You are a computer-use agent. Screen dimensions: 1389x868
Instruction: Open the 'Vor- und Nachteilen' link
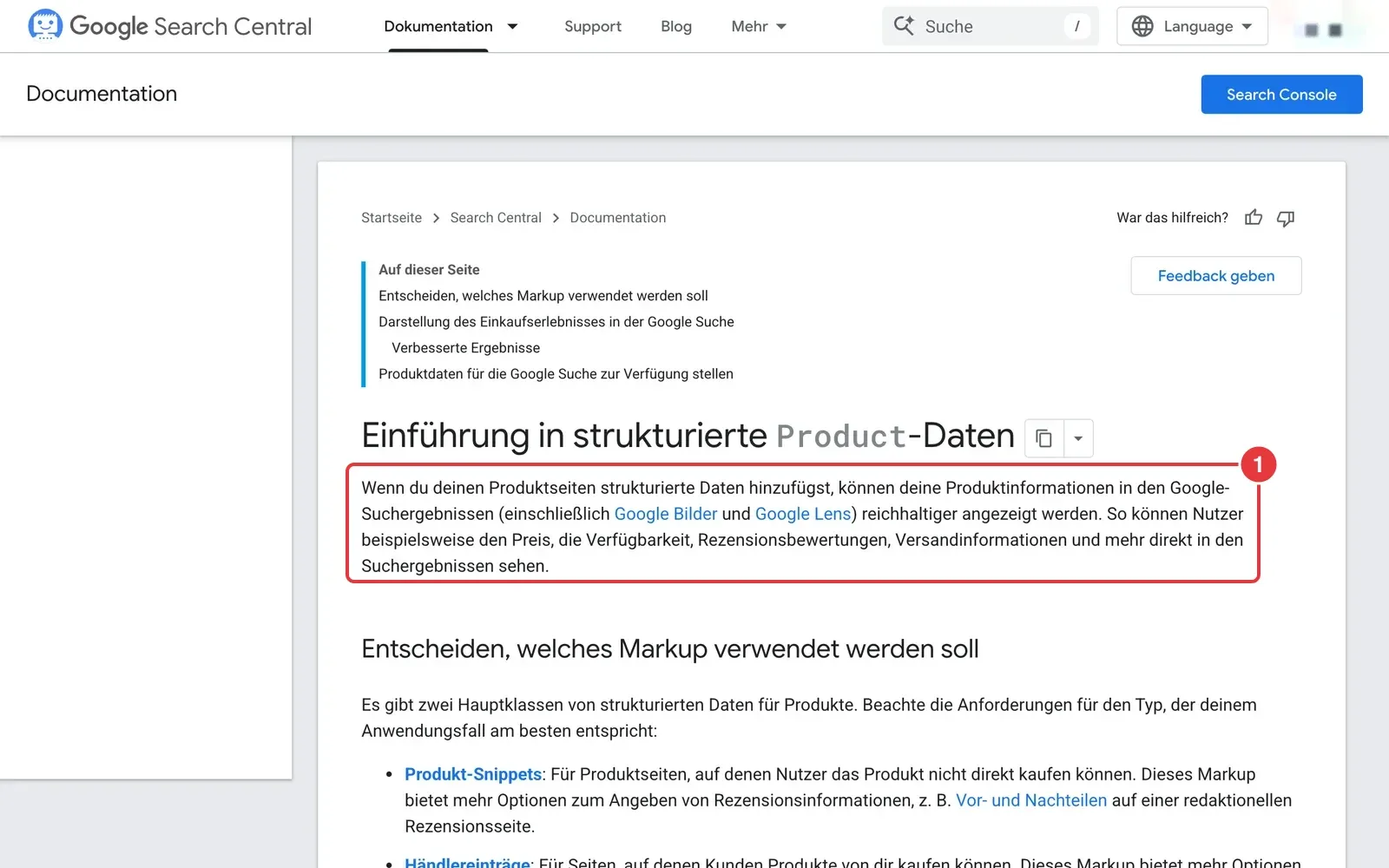click(1031, 800)
